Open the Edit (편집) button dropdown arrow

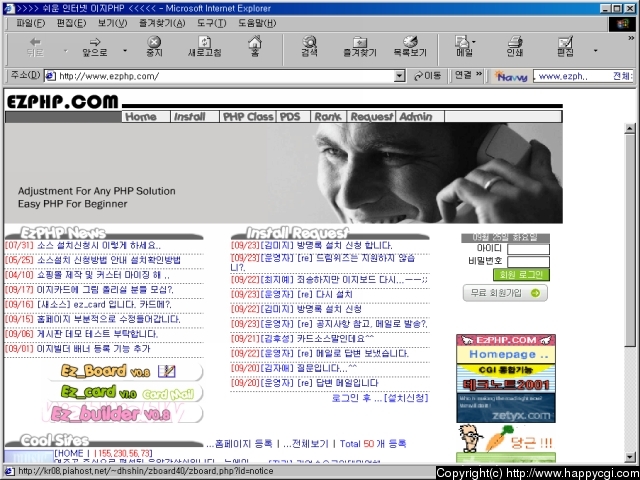coord(596,51)
